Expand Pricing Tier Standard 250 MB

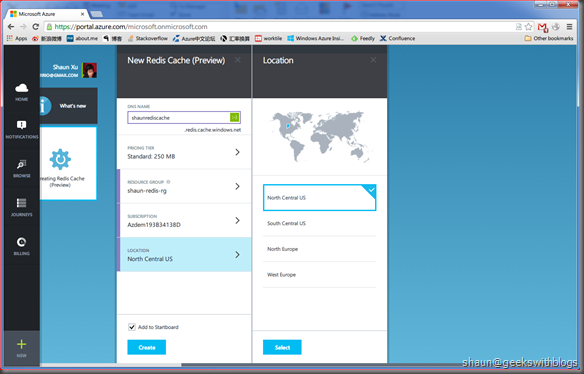(x=184, y=152)
